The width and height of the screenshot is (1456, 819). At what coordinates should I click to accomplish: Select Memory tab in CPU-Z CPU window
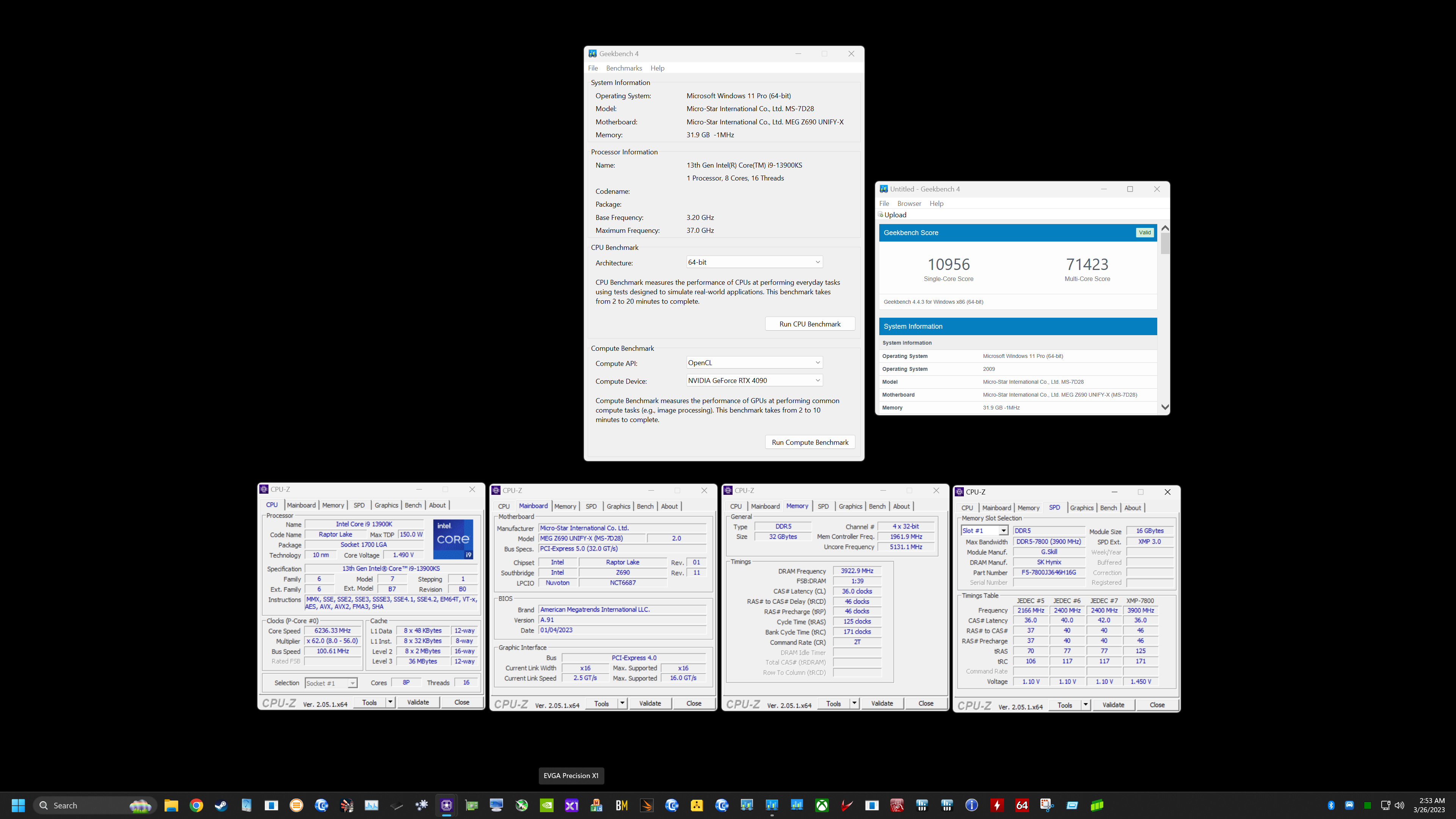tap(333, 505)
